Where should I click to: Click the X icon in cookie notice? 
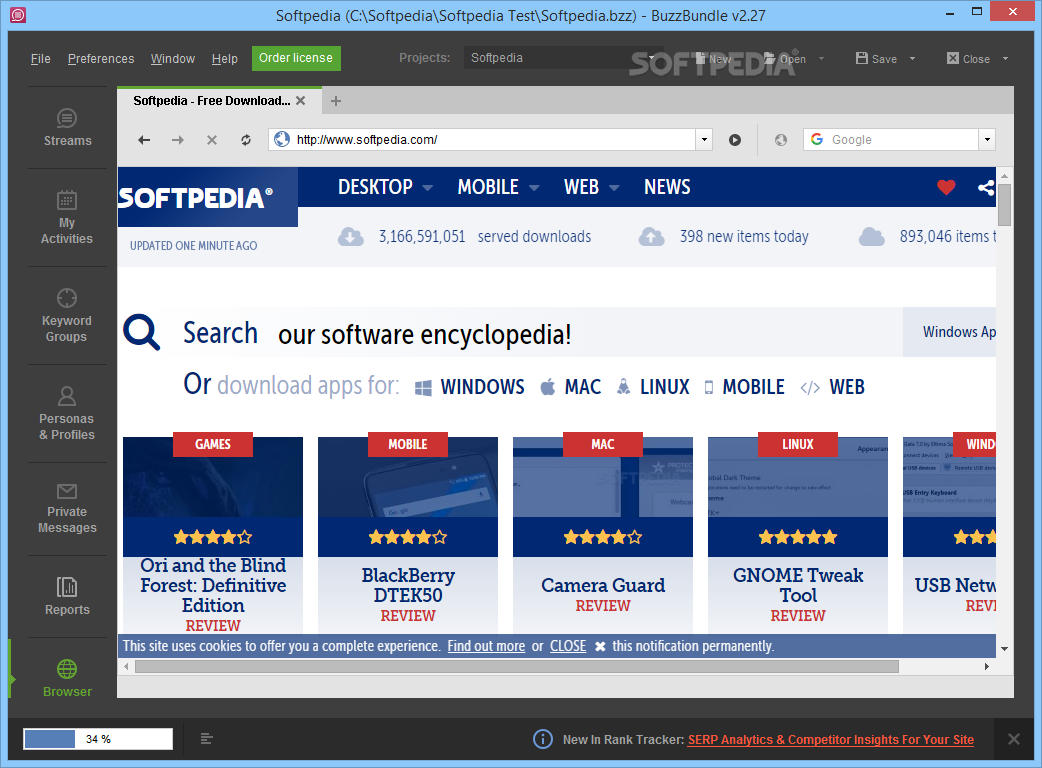click(x=600, y=646)
